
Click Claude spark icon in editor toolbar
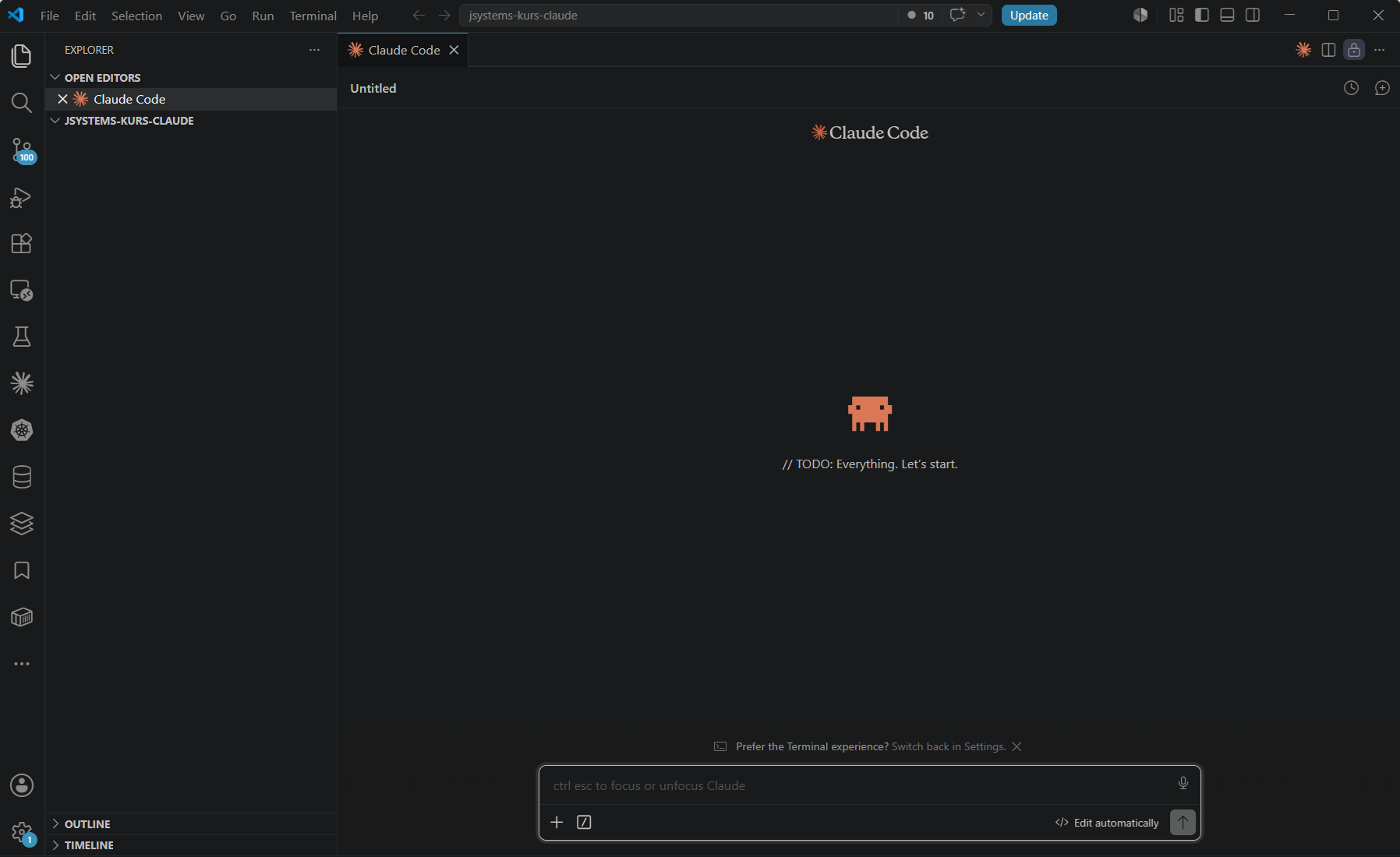[1303, 50]
